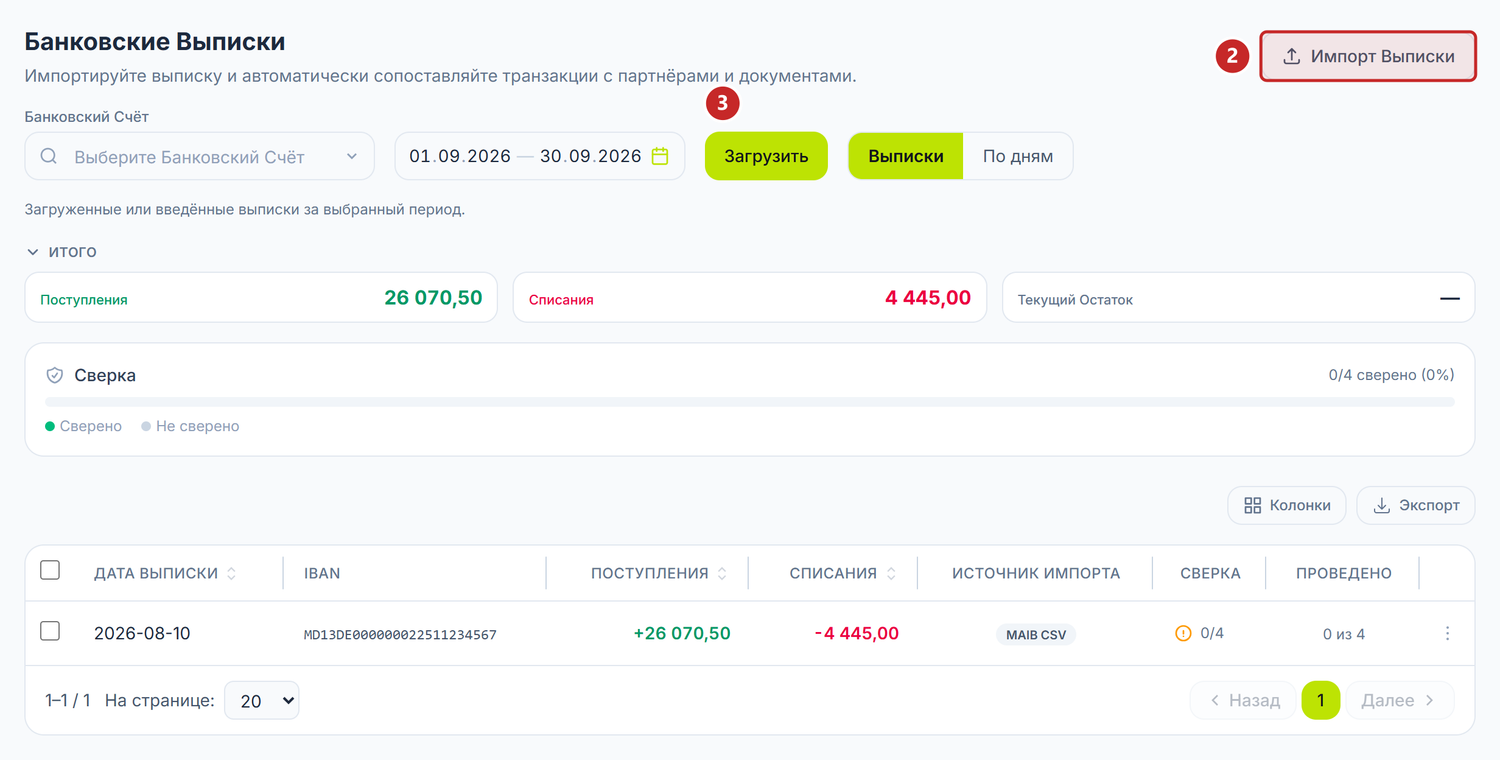Click the Поступления total card
This screenshot has width=1500, height=760.
261,298
